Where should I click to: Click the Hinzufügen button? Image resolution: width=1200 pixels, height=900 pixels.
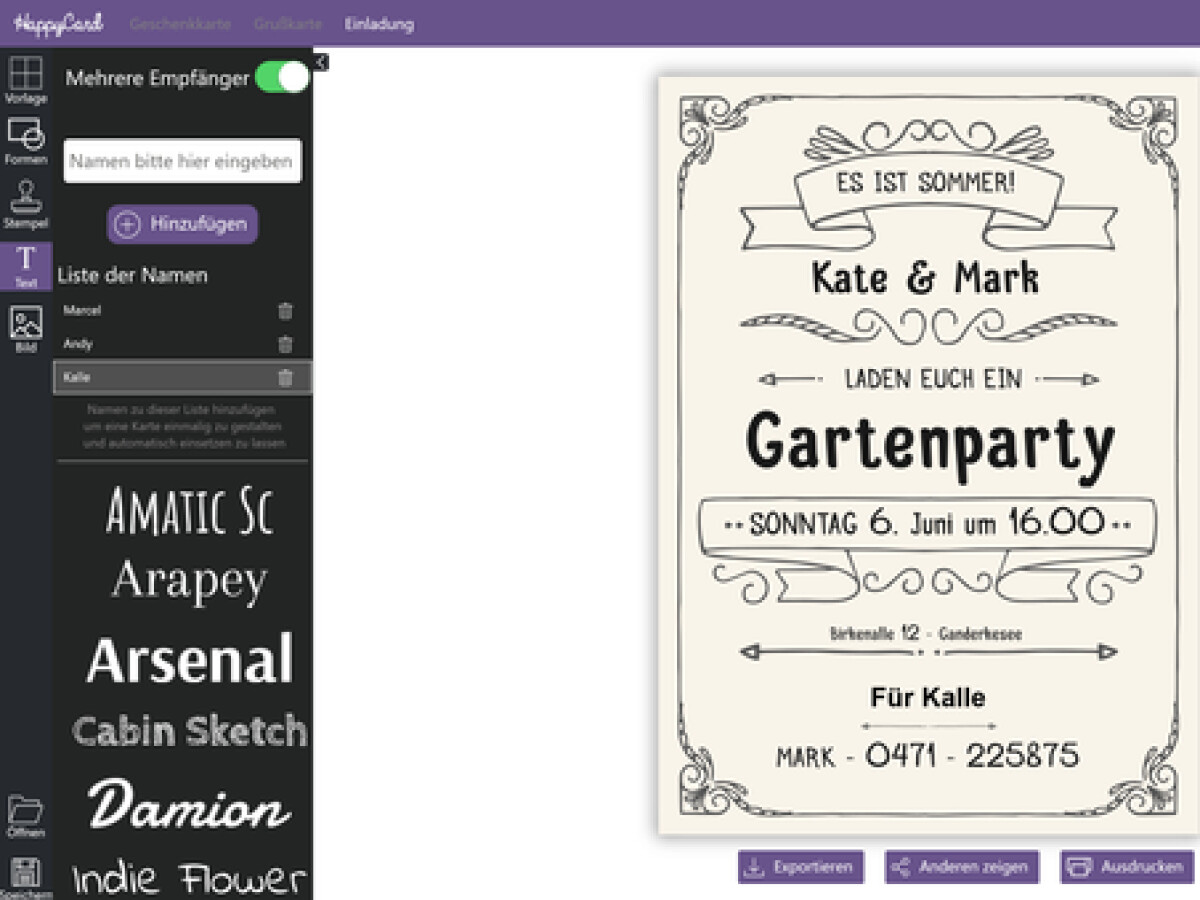182,224
